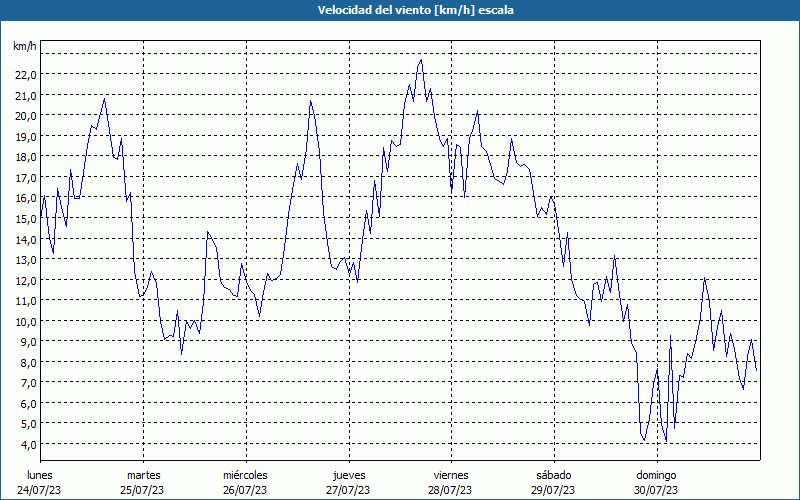
Task: Click the date label 26/07/23
Action: coord(245,490)
